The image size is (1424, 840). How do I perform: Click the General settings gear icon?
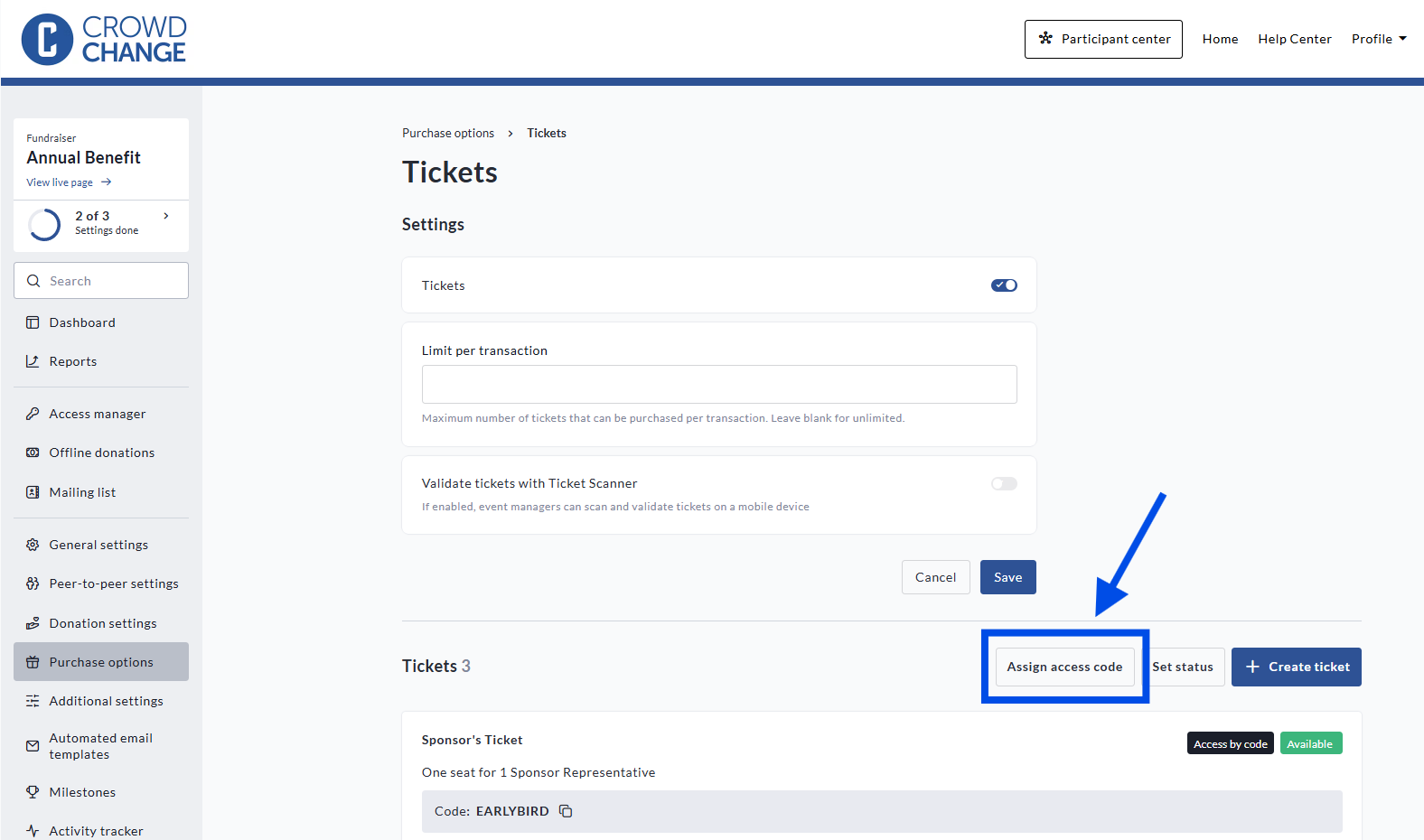33,545
